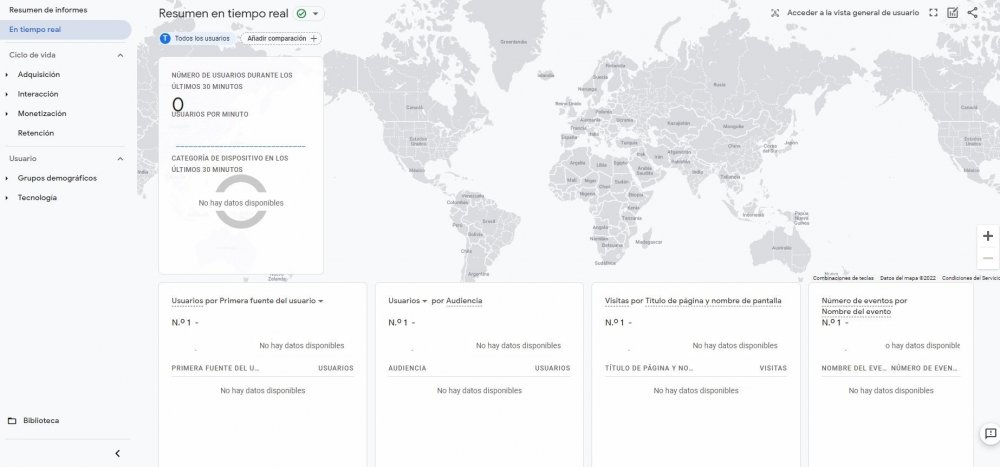The width and height of the screenshot is (1000, 467).
Task: Expand Grupos demográficos item
Action: [7, 179]
